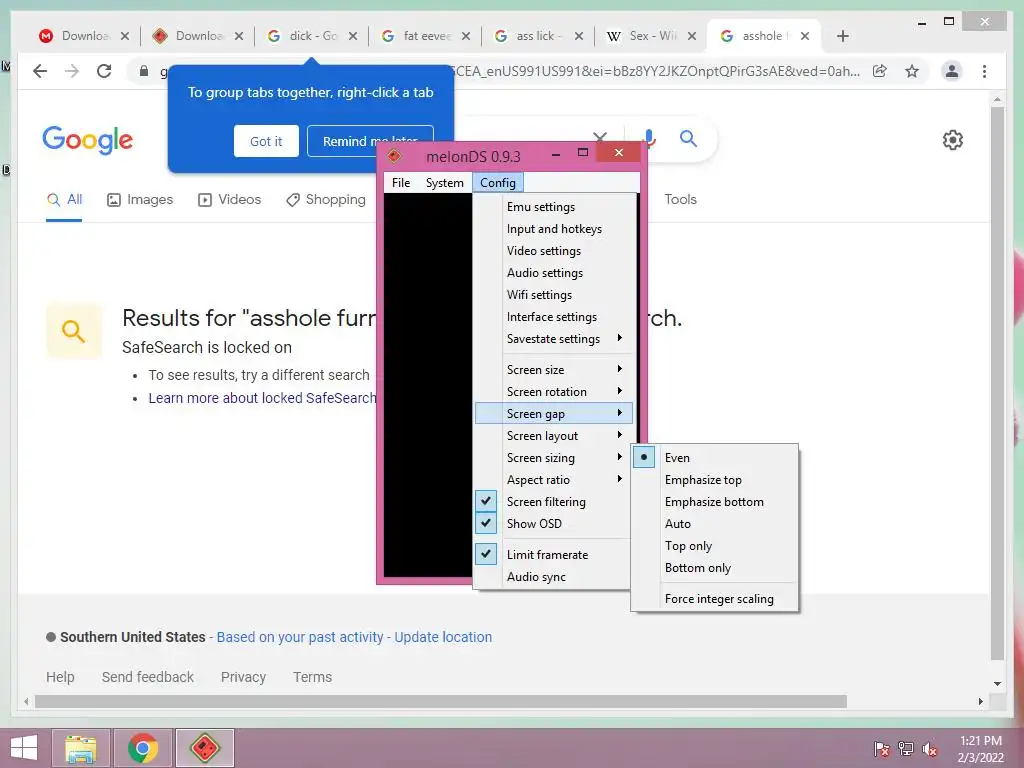This screenshot has height=768, width=1024.
Task: Expand Screen layout submenu
Action: (x=552, y=436)
